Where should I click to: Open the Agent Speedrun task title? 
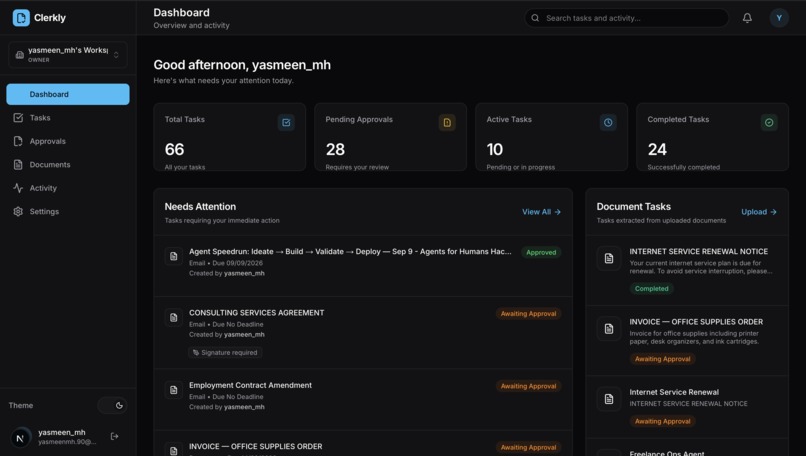[350, 251]
